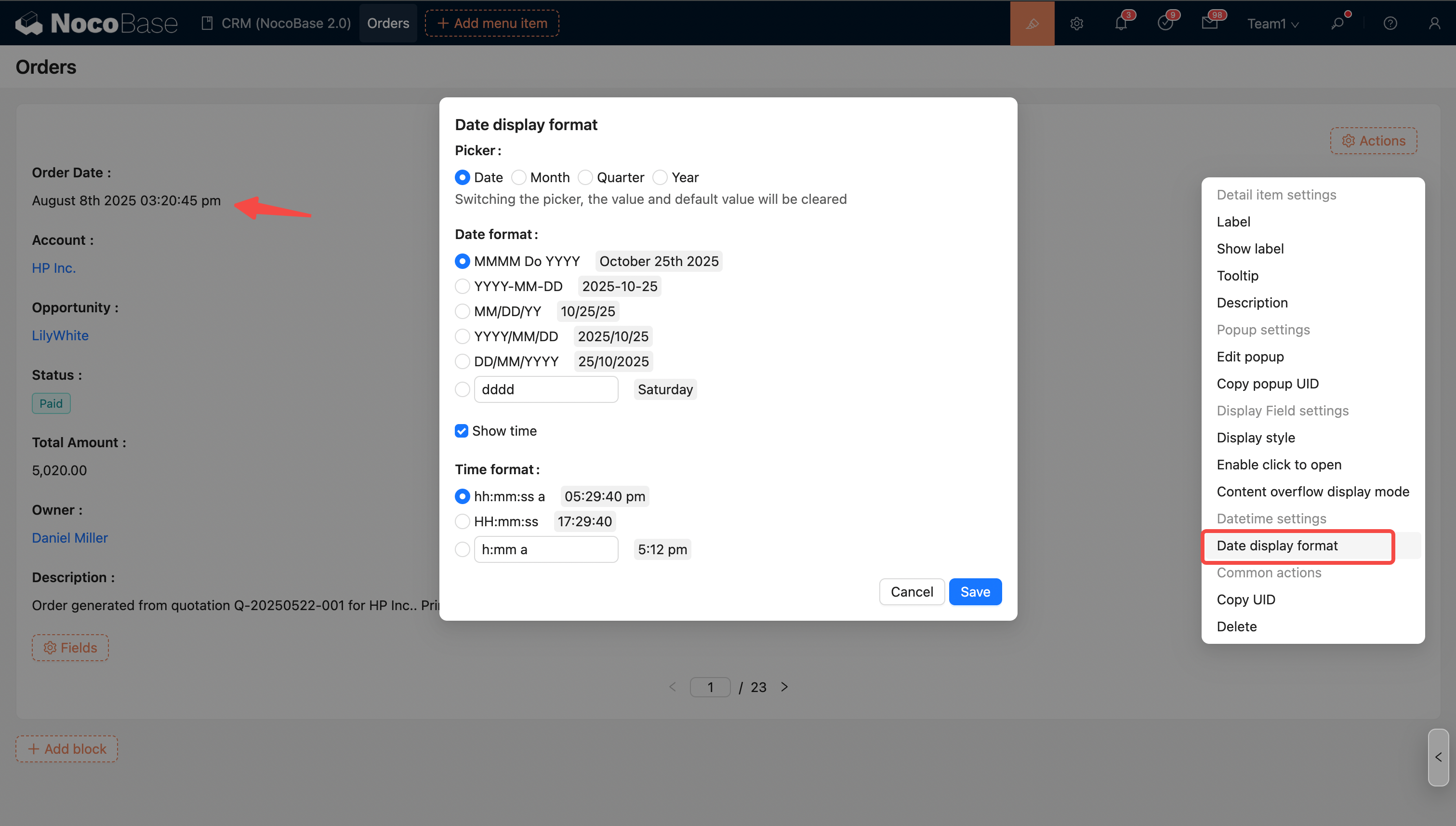Choose the HH:mm:ss time format
Screen dimensions: 1456x826
462,521
